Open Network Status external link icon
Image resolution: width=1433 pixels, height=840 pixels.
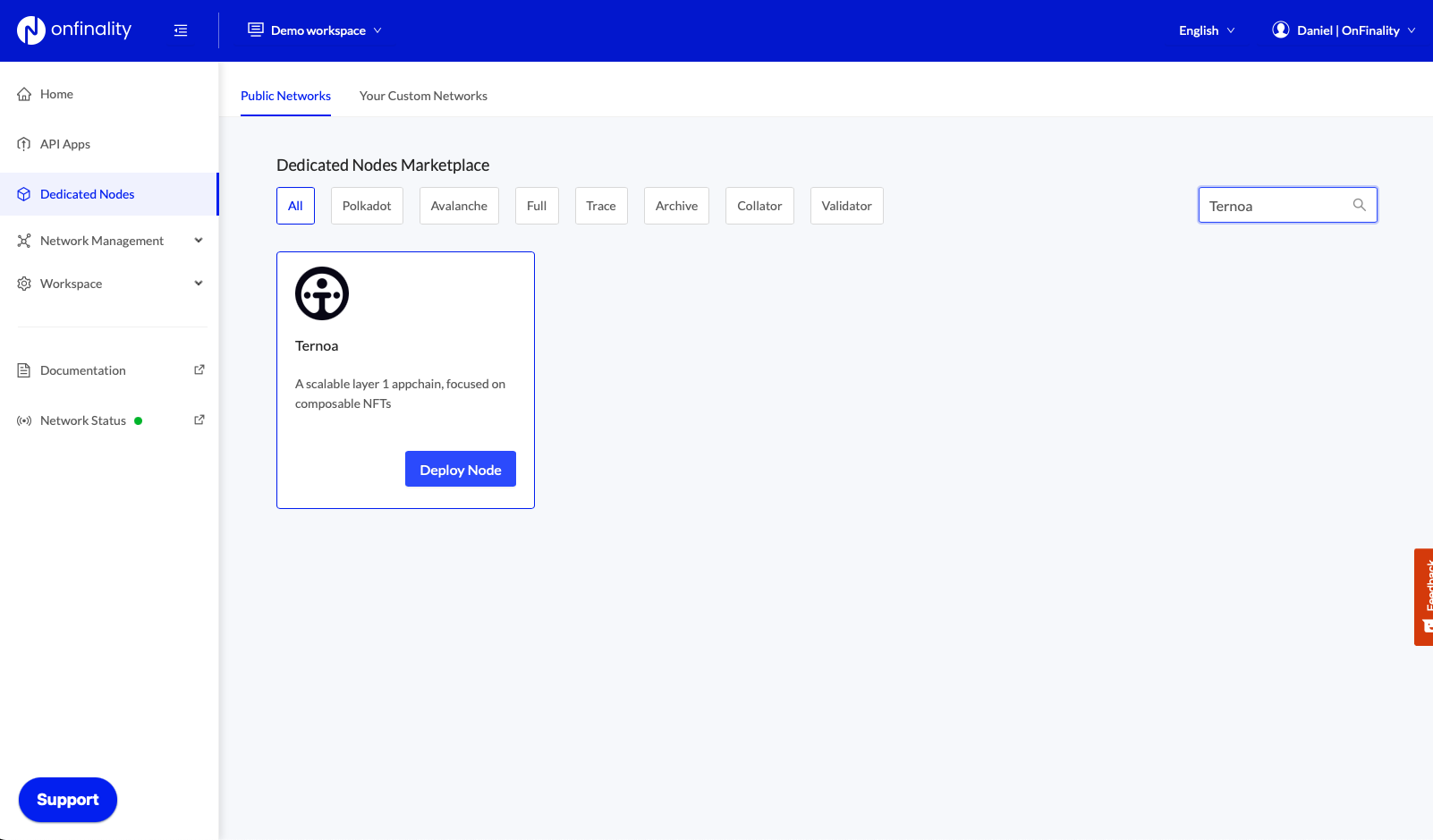(199, 420)
